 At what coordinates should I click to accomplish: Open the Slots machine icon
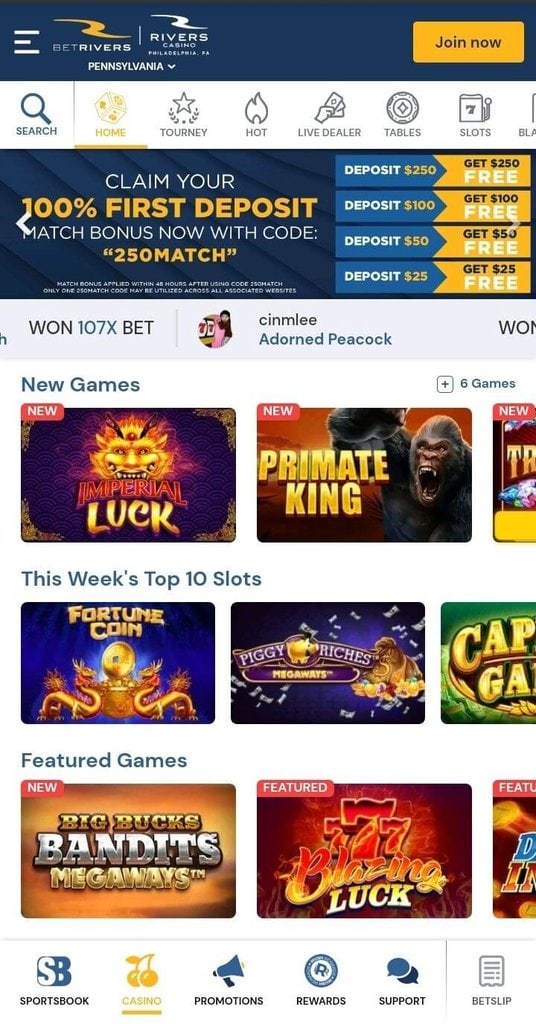click(475, 108)
